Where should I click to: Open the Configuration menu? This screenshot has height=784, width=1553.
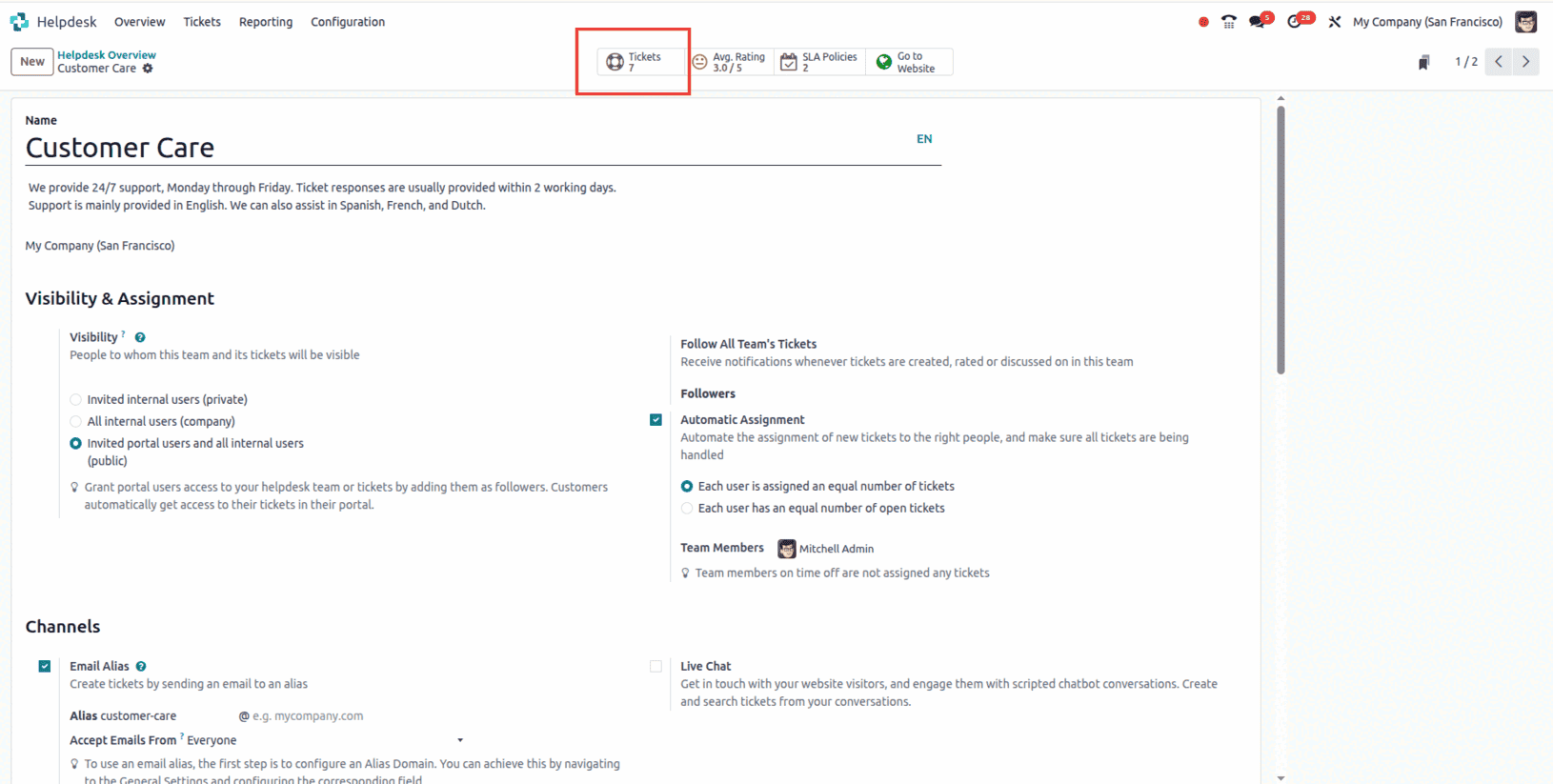pos(348,22)
